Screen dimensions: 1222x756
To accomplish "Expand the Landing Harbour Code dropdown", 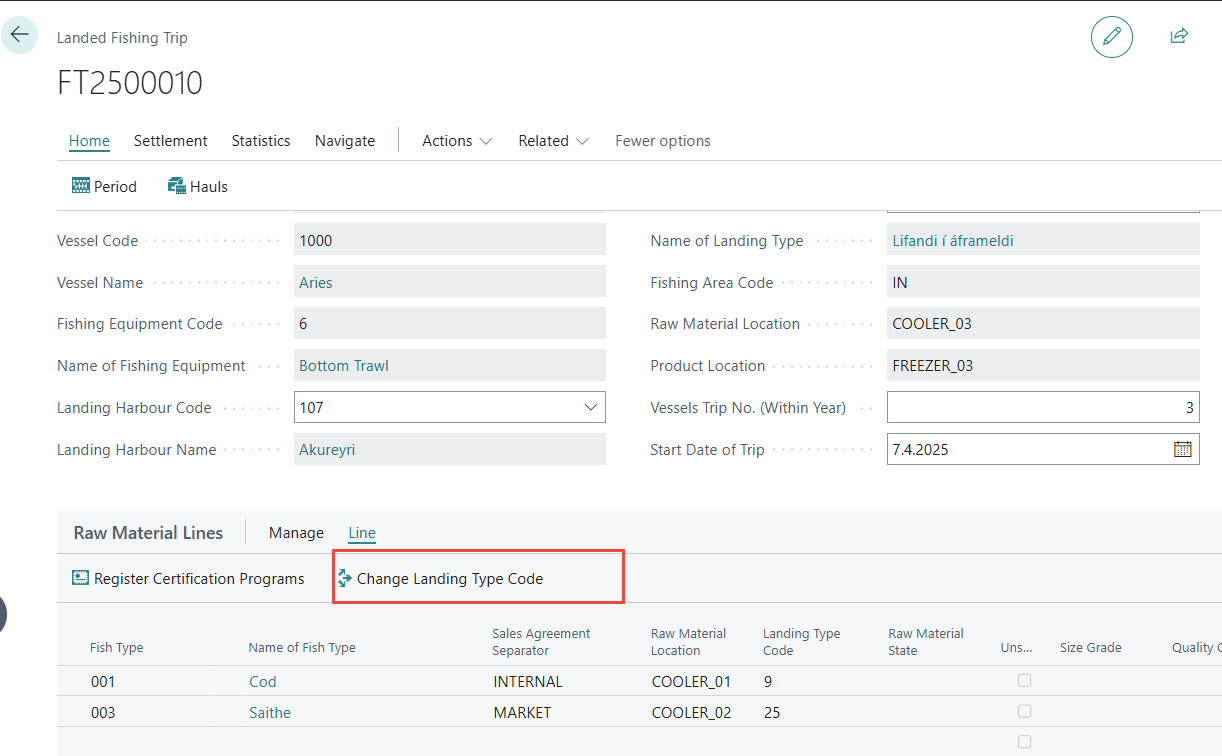I will (589, 408).
